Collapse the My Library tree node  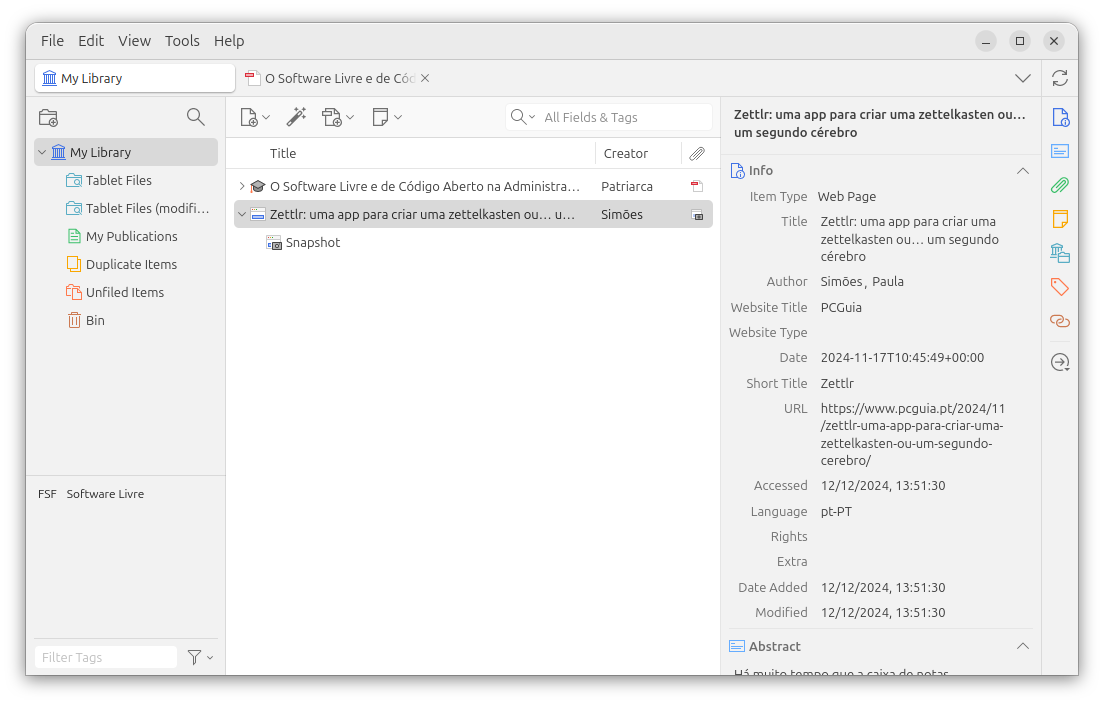coord(42,152)
